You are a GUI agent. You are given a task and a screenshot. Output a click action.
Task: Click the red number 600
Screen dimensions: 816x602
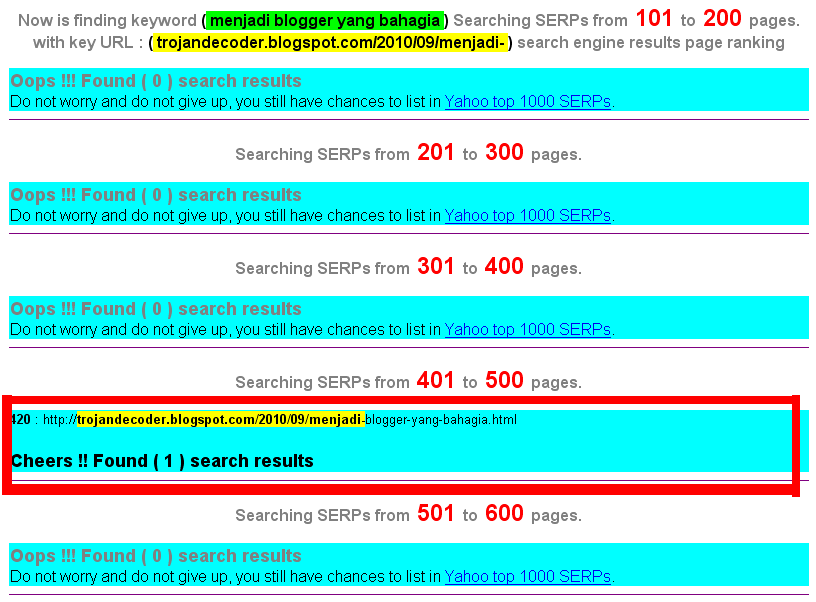click(x=504, y=514)
